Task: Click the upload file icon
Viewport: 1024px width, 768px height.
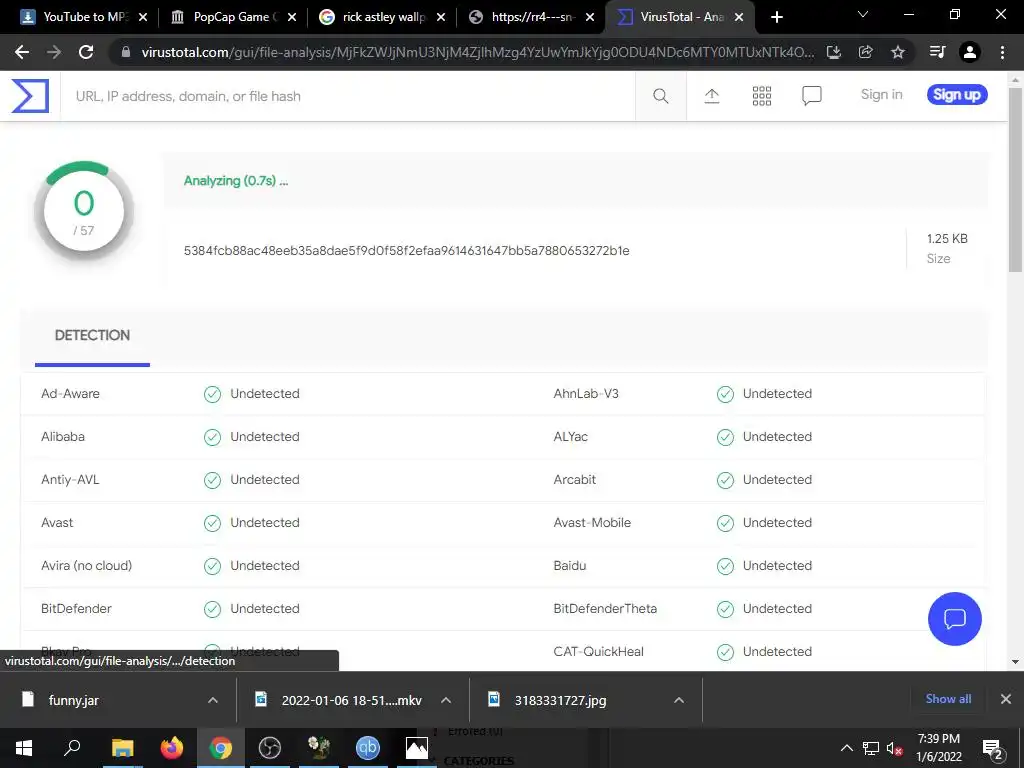Action: 712,96
